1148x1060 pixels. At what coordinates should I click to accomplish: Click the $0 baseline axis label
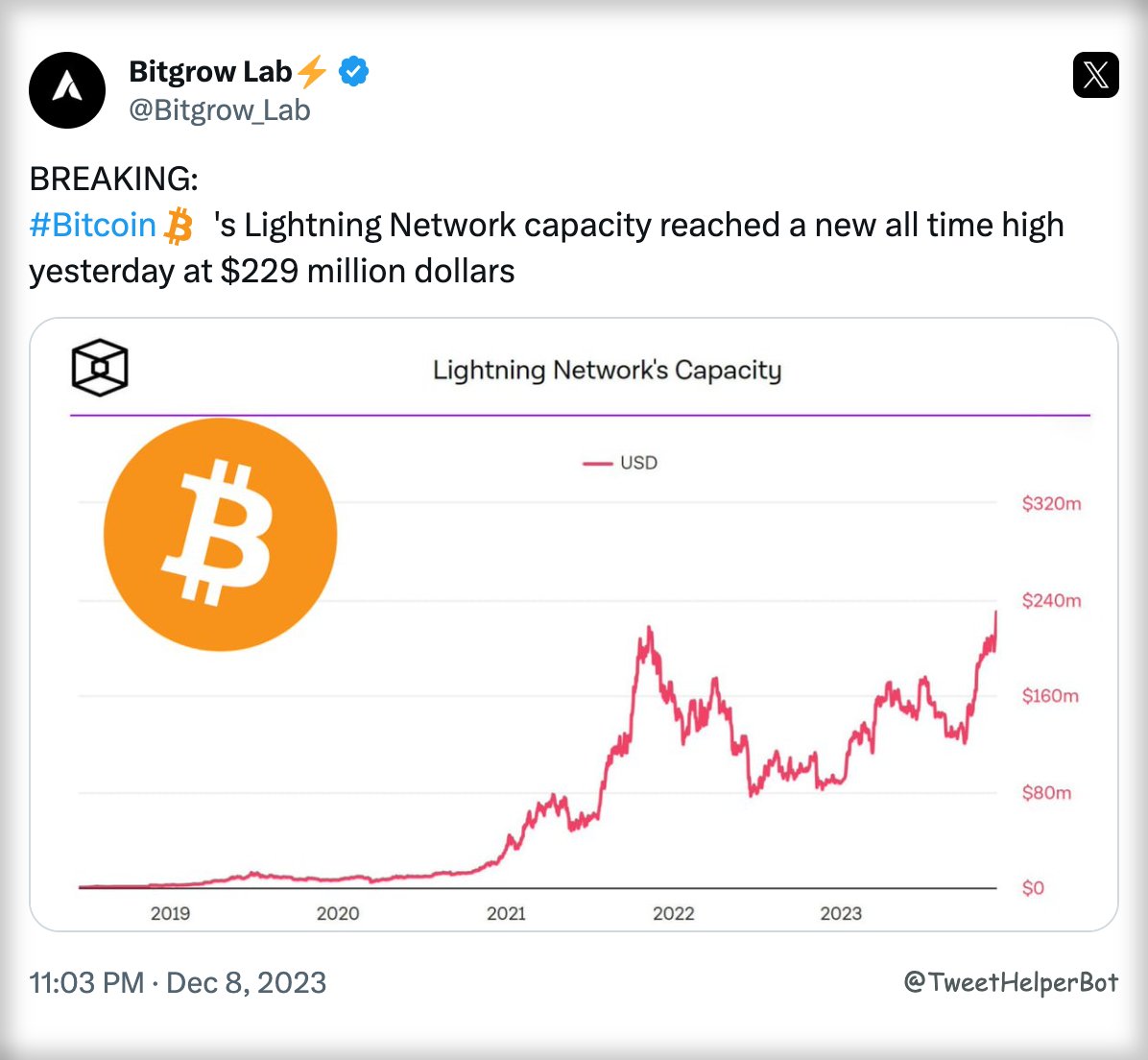click(x=1033, y=888)
